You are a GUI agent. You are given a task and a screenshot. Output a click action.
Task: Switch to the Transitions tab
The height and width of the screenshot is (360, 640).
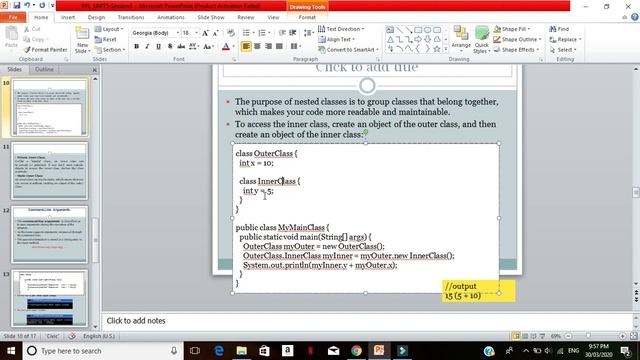pos(131,17)
